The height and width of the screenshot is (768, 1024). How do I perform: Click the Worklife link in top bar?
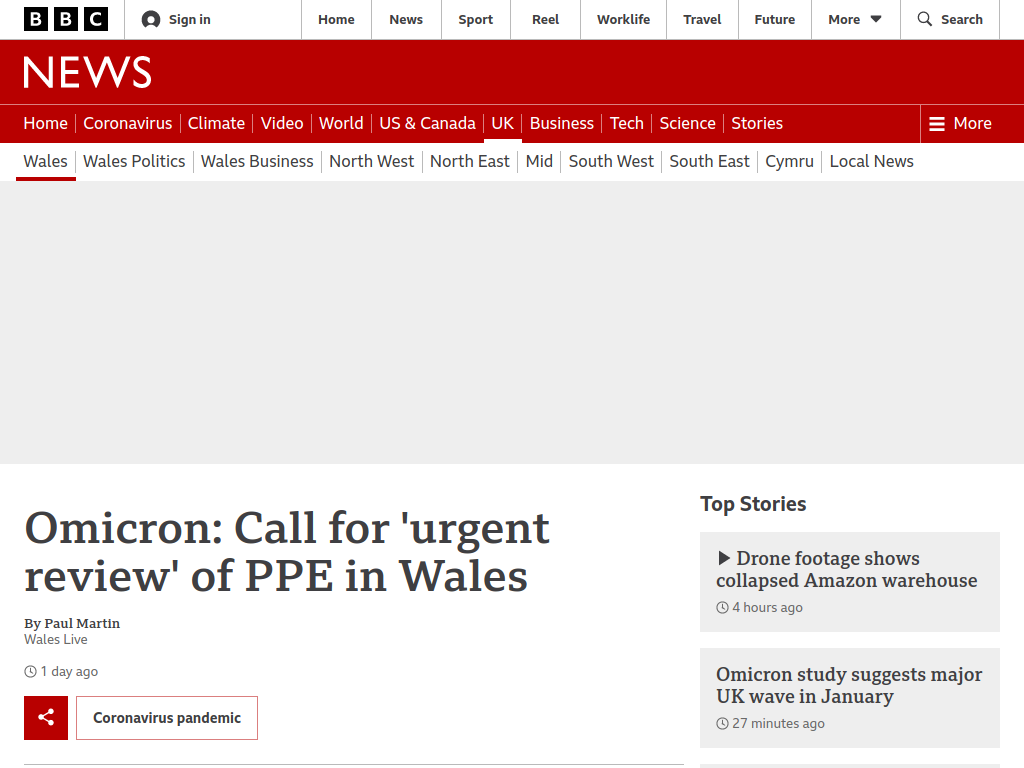click(x=624, y=20)
